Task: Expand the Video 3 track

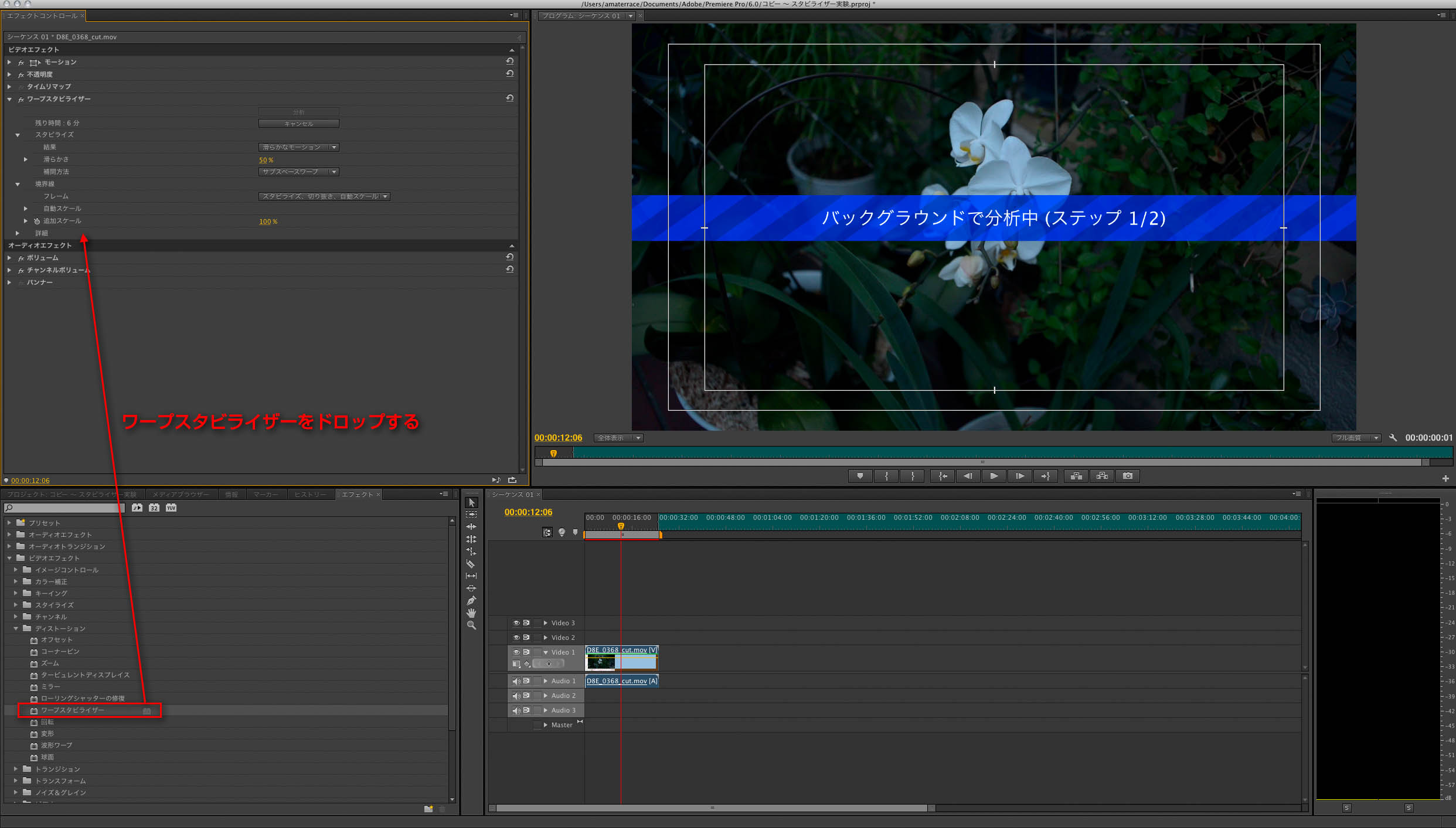Action: (545, 623)
